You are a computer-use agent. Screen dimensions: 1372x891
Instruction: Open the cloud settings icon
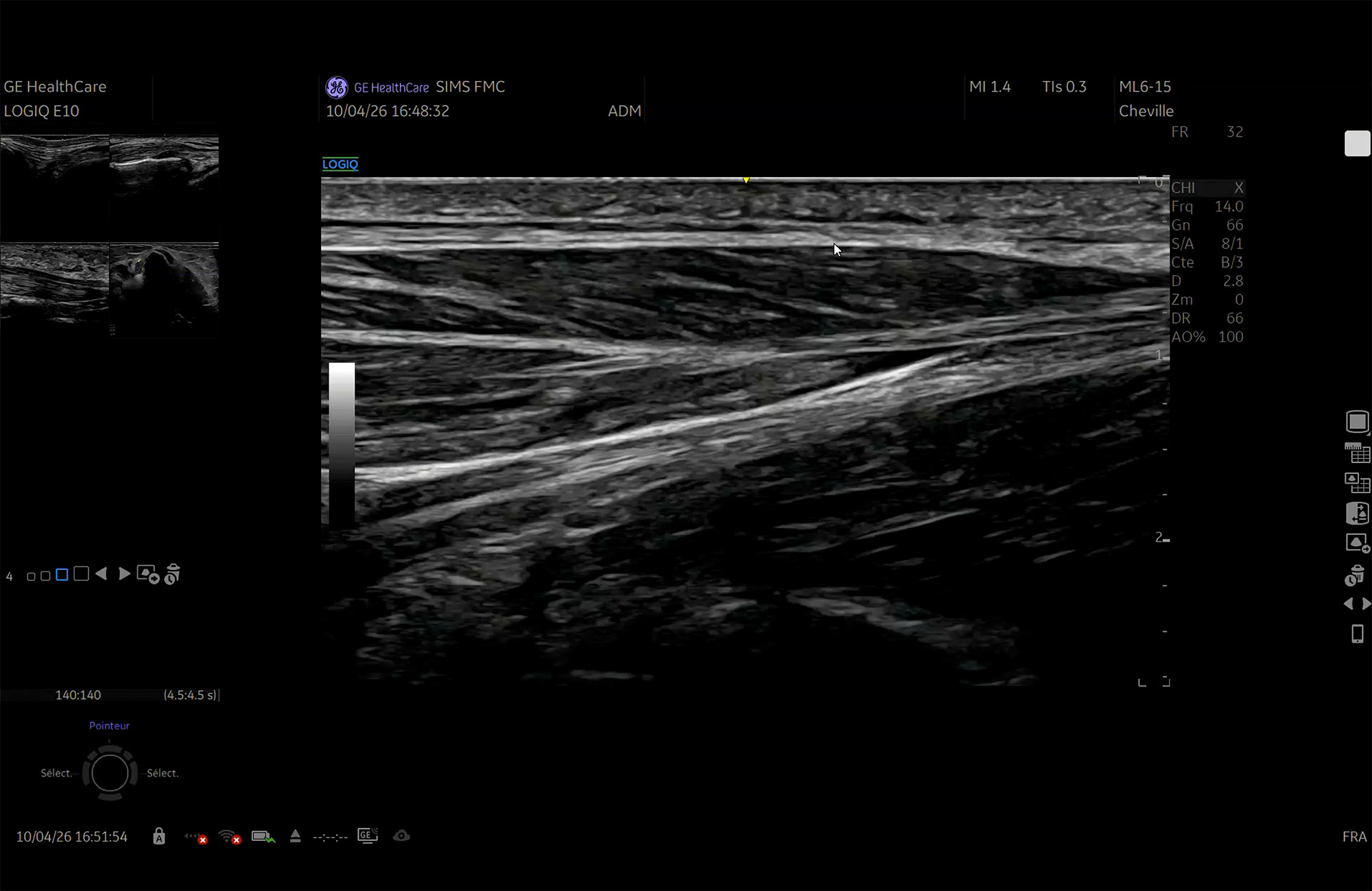tap(401, 835)
